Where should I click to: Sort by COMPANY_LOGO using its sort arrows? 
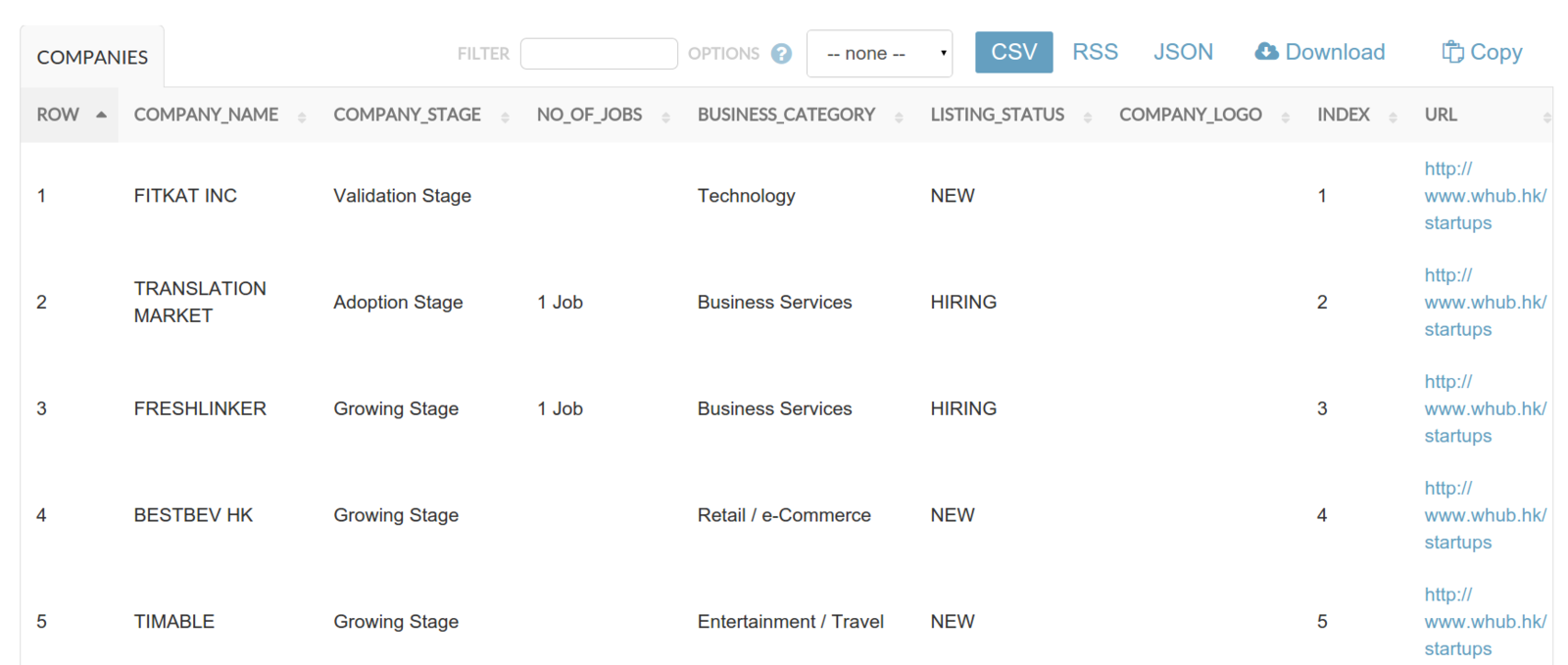tap(1286, 117)
